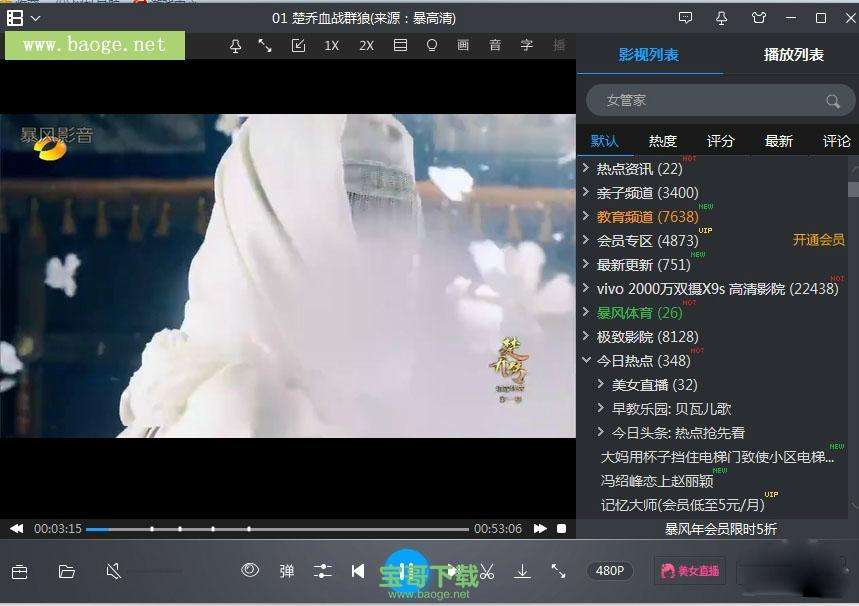This screenshot has height=606, width=859.
Task: Click the video progress seek bar
Action: coord(277,529)
